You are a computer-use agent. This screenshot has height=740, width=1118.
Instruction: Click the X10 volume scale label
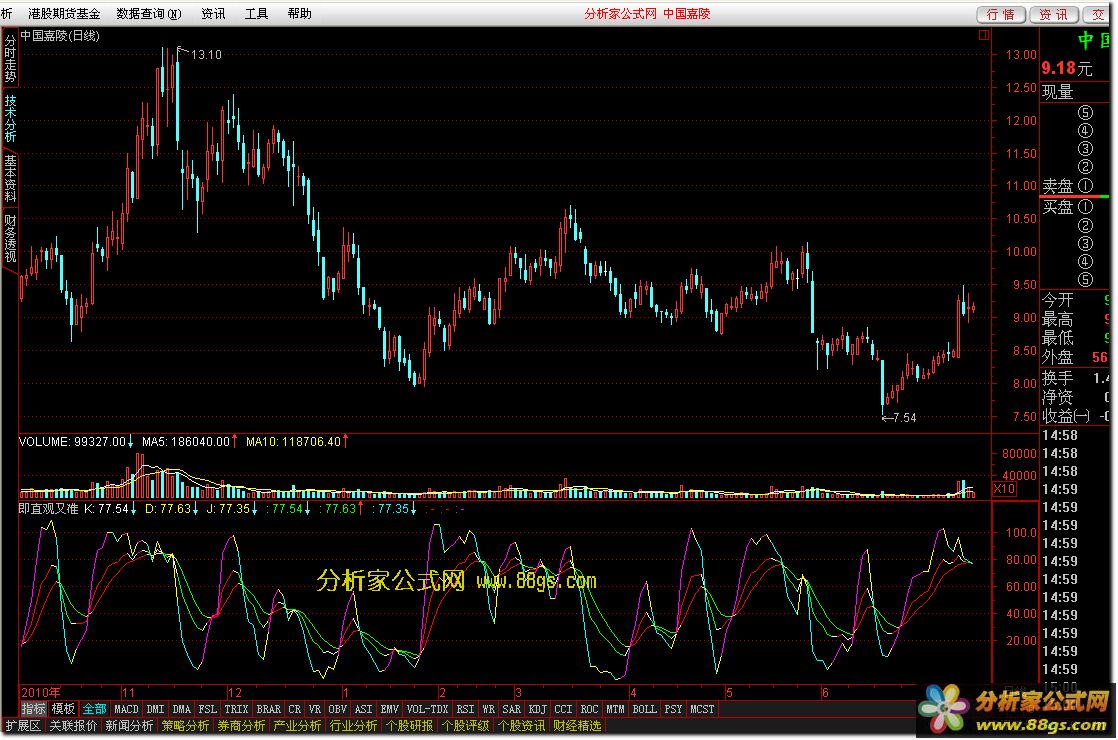[x=1004, y=489]
